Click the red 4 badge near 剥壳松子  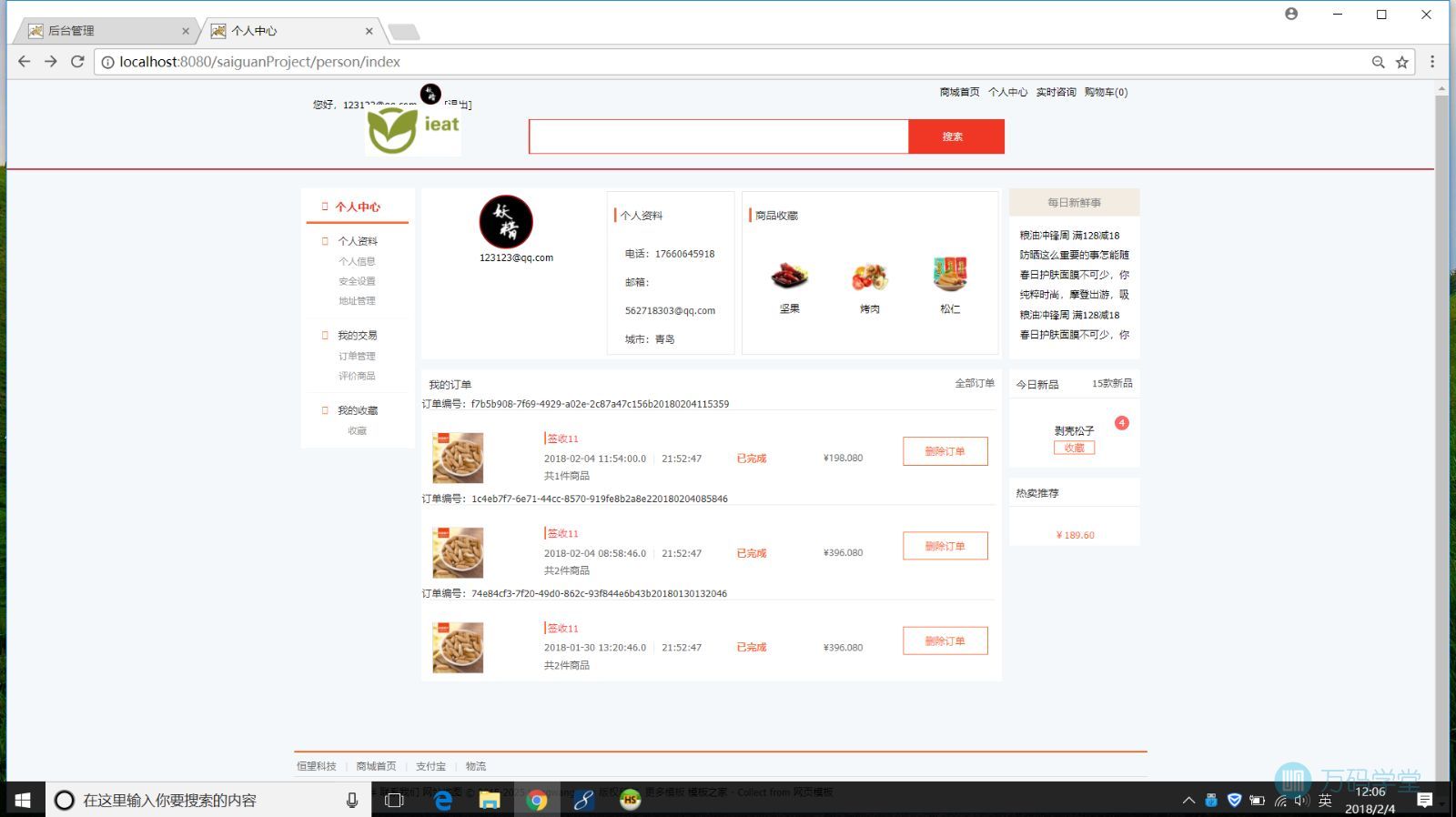tap(1122, 423)
